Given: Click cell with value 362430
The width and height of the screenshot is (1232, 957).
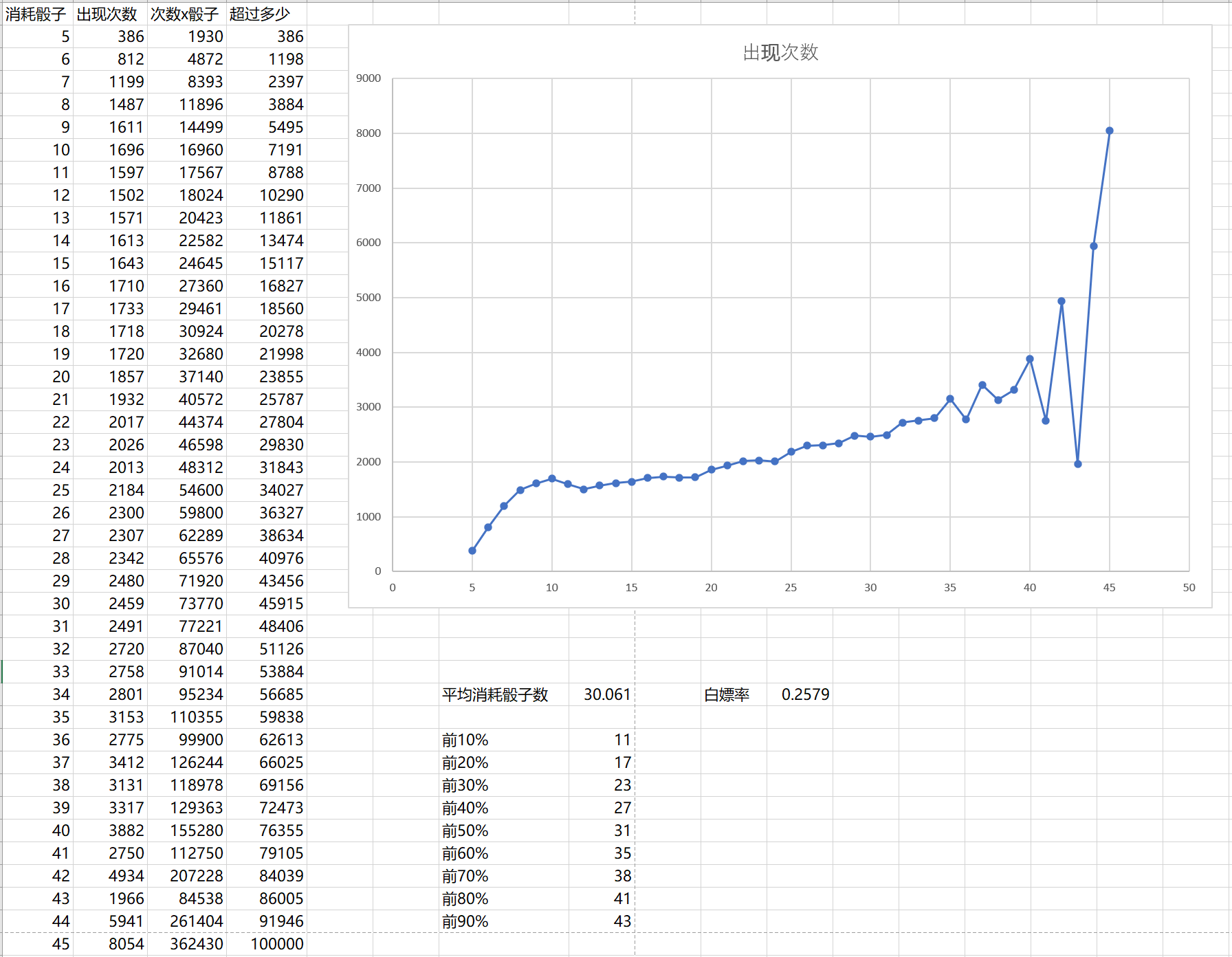Looking at the screenshot, I should 186,944.
